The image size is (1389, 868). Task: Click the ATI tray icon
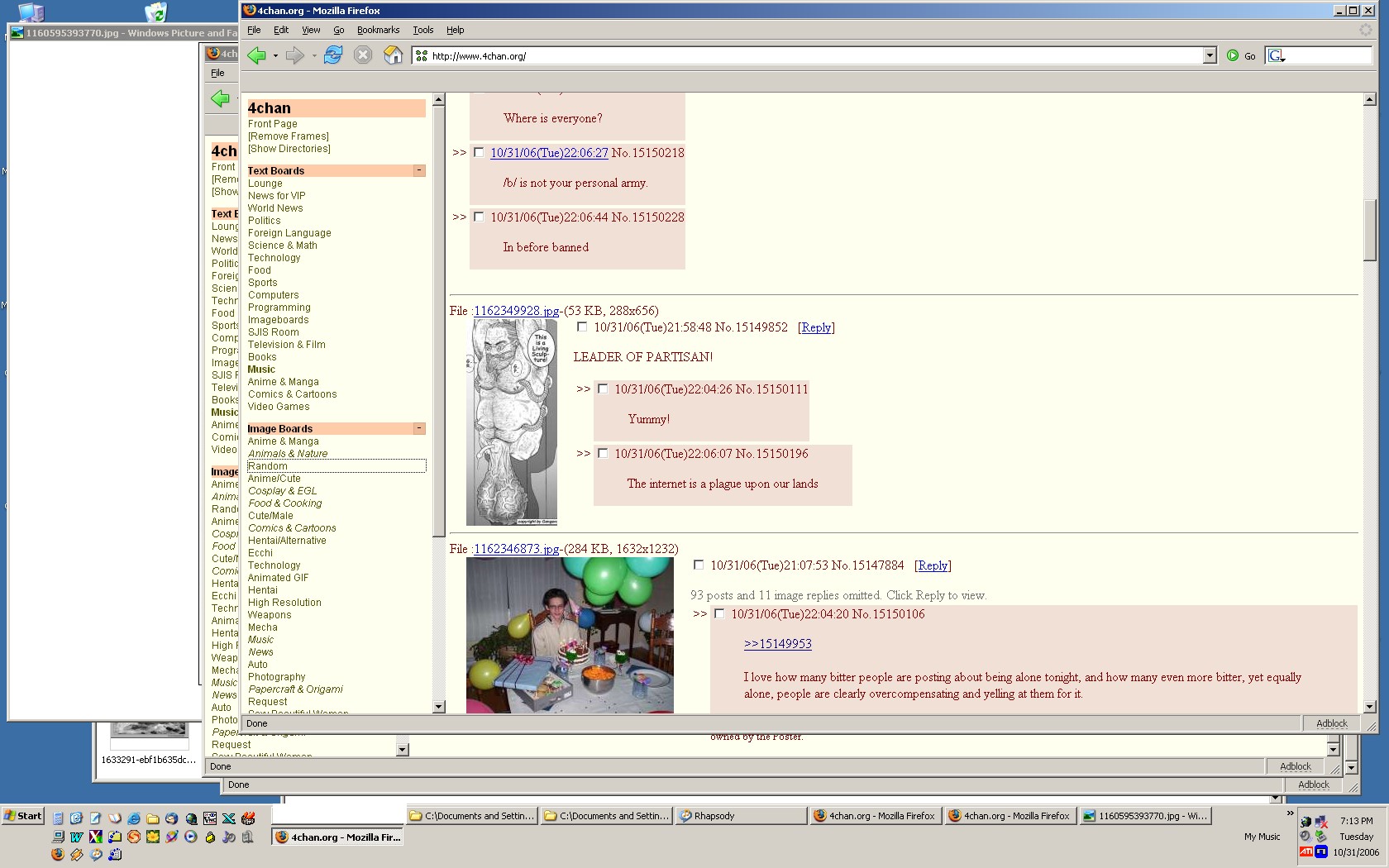(1306, 851)
